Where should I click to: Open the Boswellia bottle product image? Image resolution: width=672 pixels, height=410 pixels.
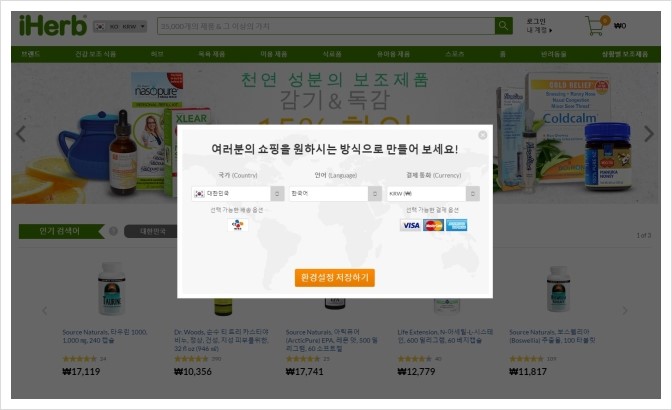pyautogui.click(x=558, y=289)
